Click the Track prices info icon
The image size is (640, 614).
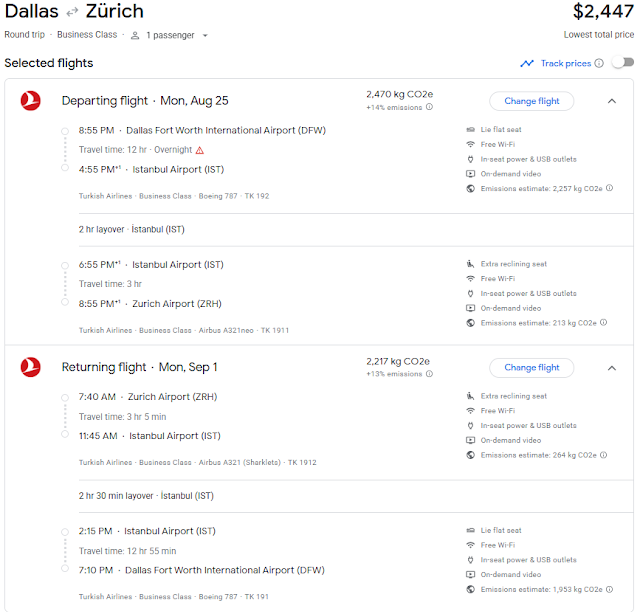(x=599, y=64)
